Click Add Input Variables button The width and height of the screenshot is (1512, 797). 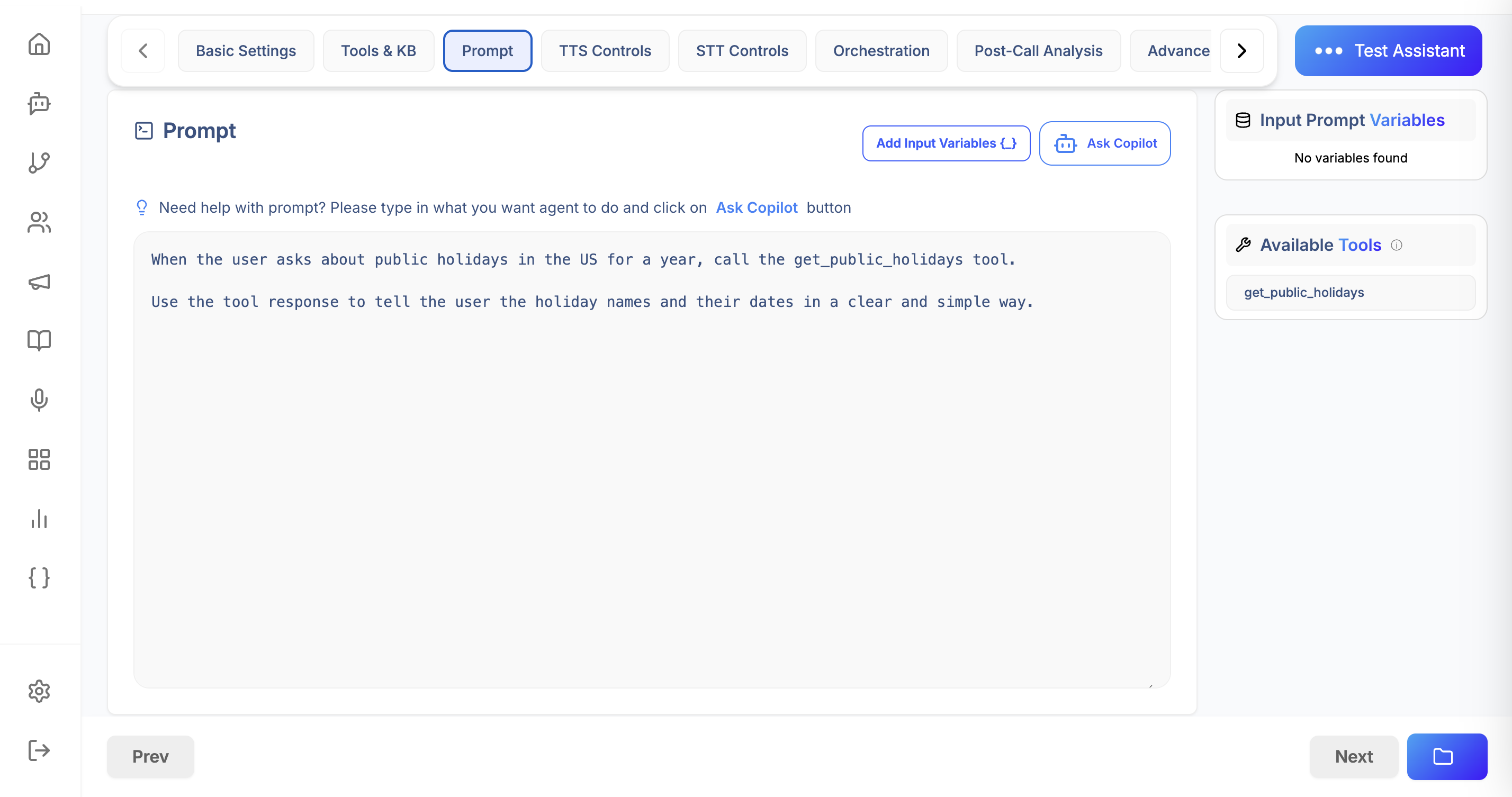coord(946,143)
